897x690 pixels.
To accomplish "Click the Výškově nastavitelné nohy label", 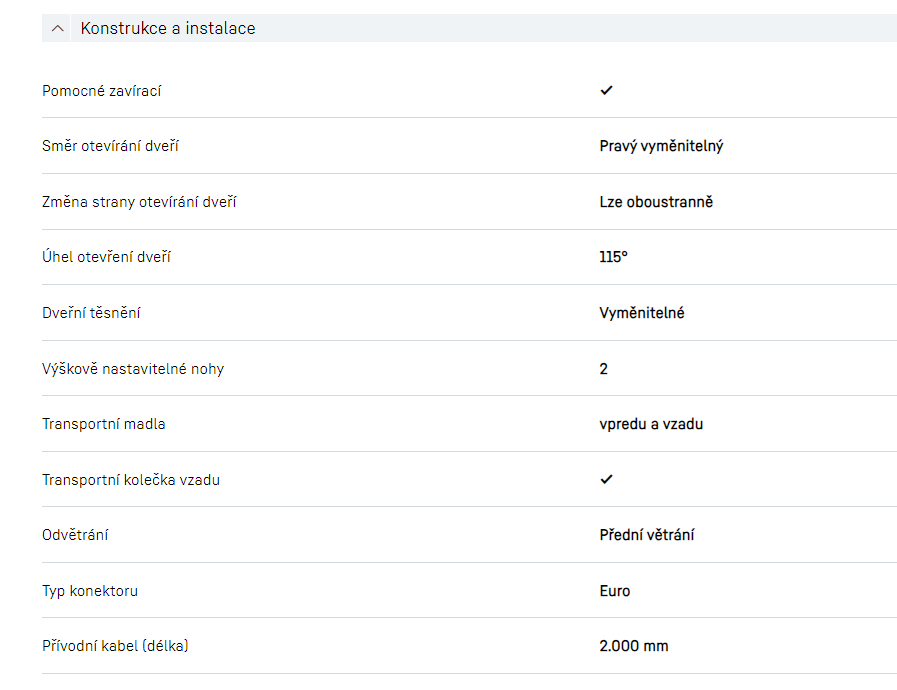I will [133, 369].
